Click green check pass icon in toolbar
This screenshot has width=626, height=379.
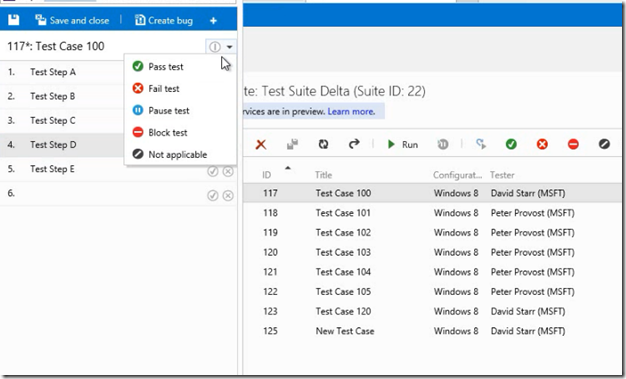point(511,144)
